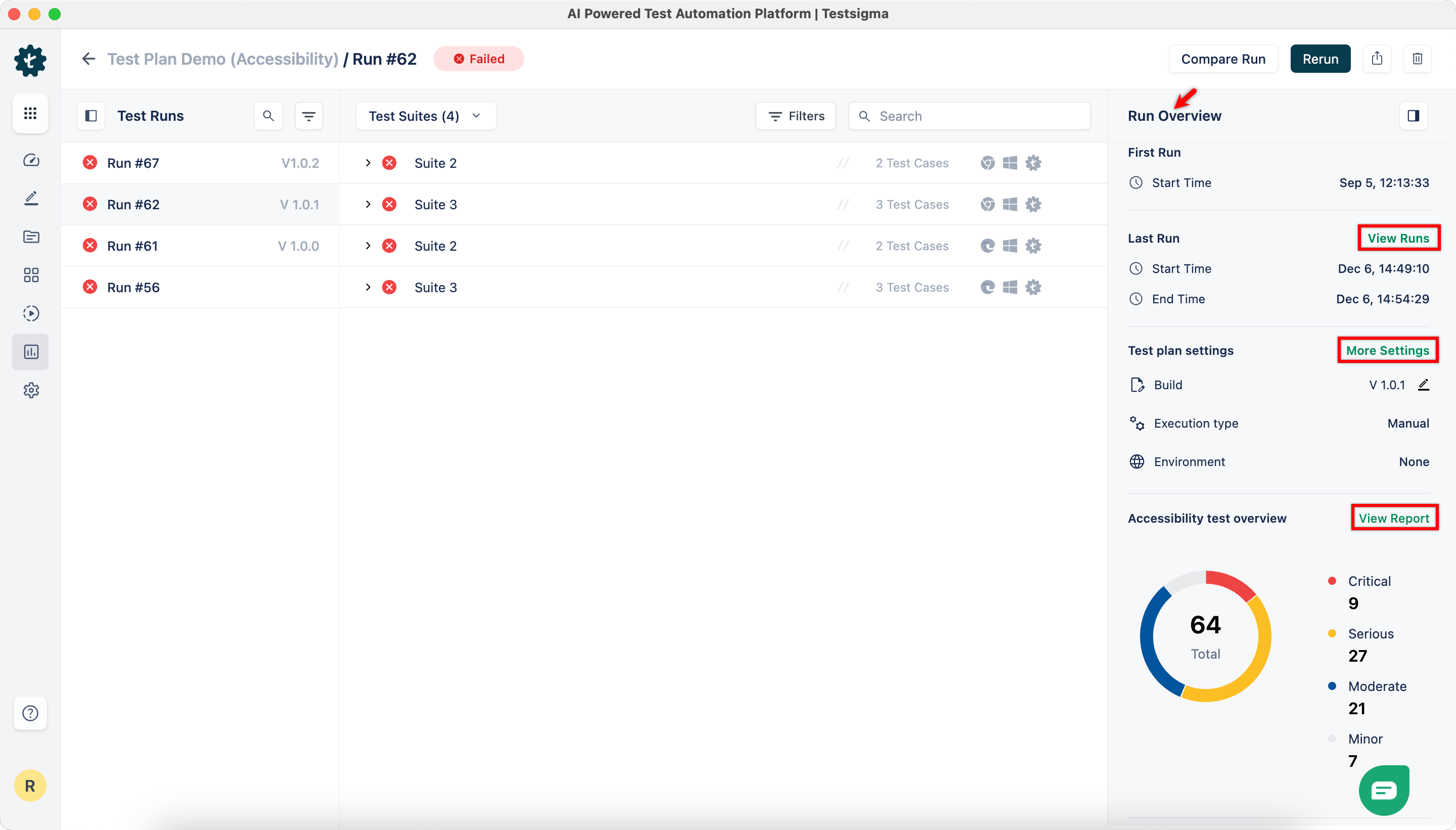This screenshot has width=1456, height=830.
Task: Click the red Critical dot in chart legend
Action: pyautogui.click(x=1332, y=580)
